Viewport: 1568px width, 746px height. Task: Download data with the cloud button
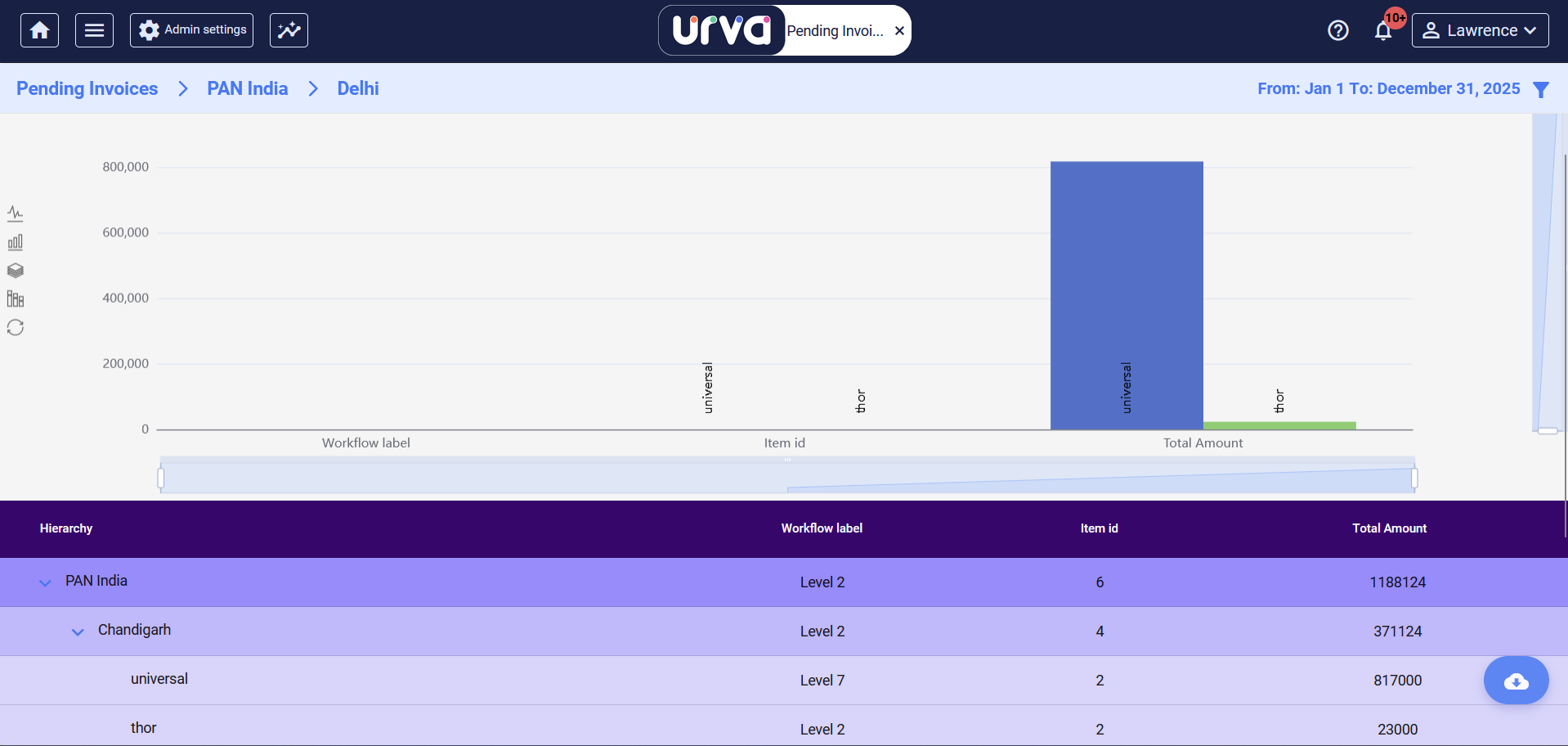[1516, 681]
